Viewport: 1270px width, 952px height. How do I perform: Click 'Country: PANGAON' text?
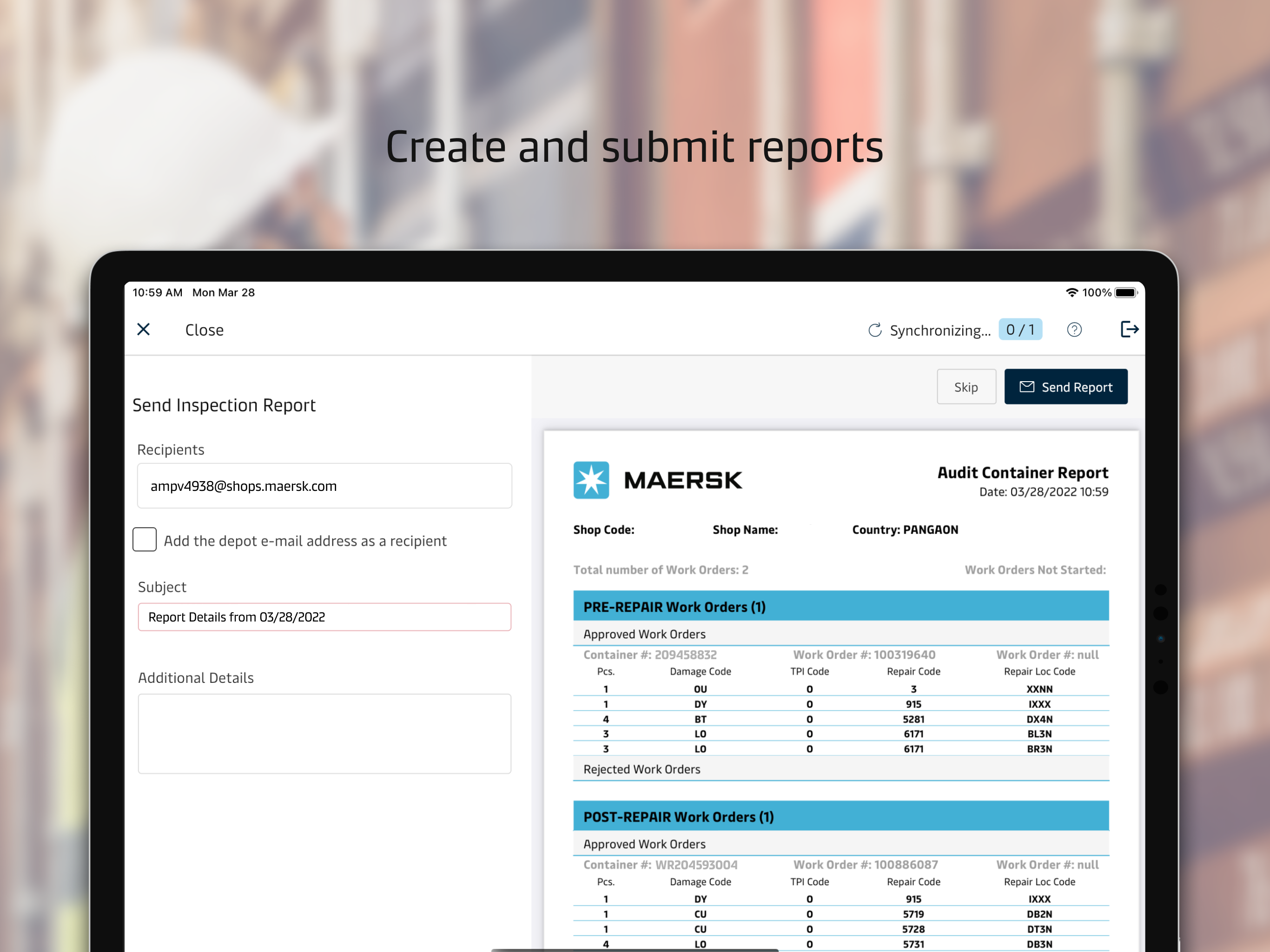(905, 529)
